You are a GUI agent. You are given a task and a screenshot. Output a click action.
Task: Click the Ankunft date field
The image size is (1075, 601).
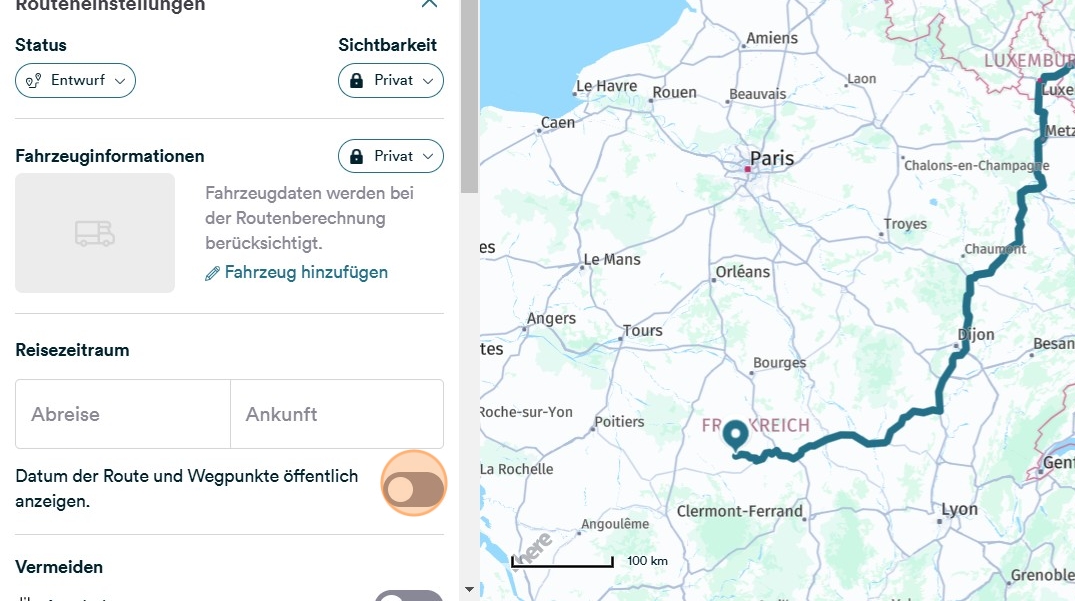tap(337, 414)
